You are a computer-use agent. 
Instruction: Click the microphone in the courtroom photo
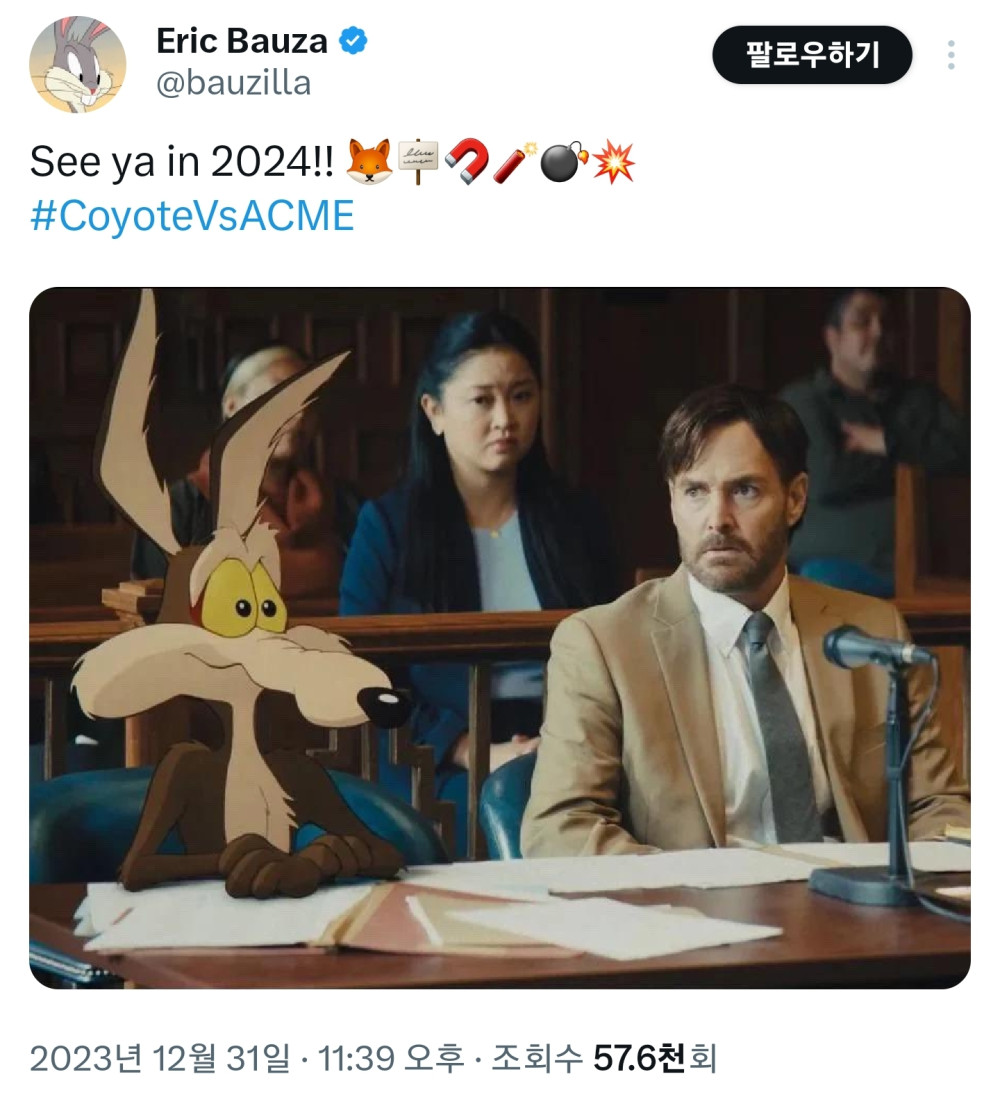click(868, 648)
